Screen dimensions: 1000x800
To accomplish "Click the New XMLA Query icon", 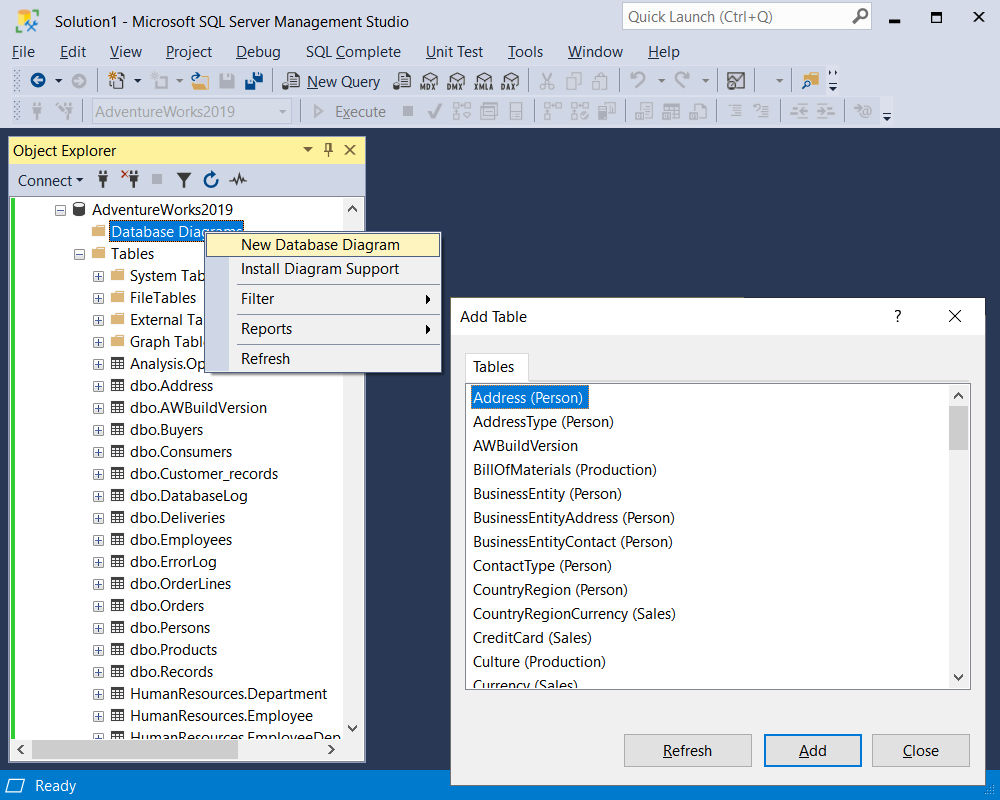I will click(484, 81).
